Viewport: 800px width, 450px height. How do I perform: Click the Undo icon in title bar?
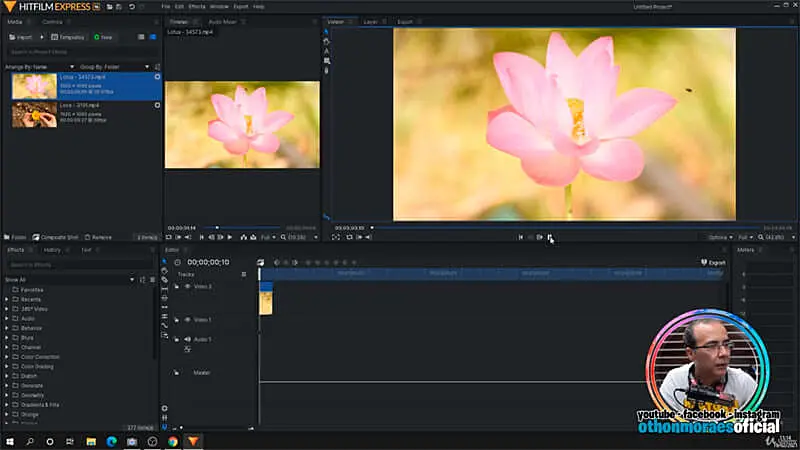(132, 7)
